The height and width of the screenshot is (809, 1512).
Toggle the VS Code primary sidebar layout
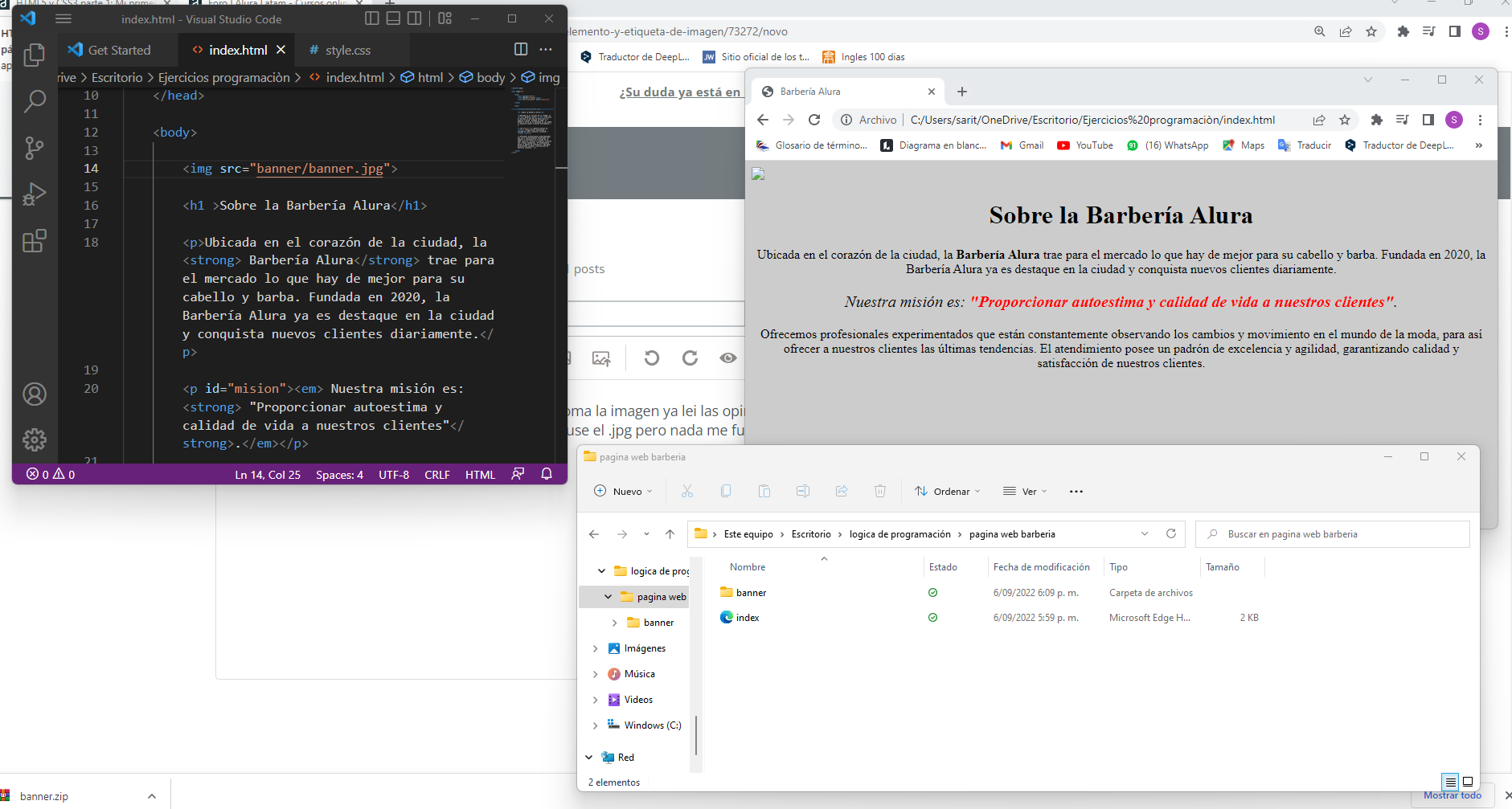(x=371, y=18)
